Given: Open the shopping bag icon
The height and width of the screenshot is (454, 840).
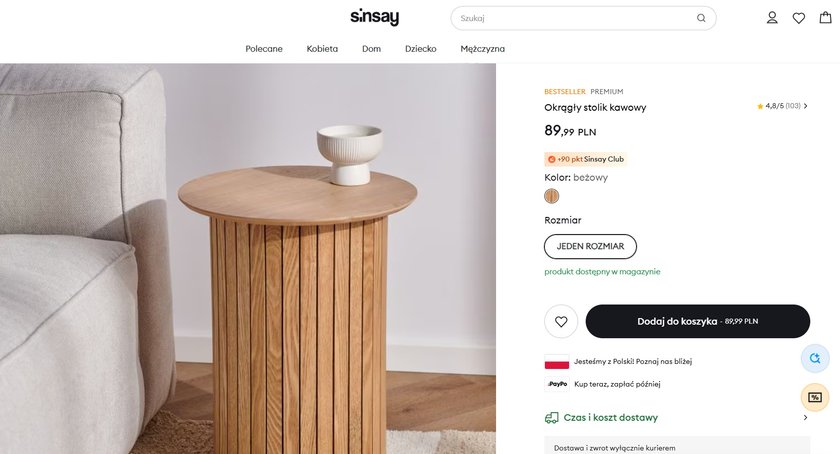Looking at the screenshot, I should point(825,18).
